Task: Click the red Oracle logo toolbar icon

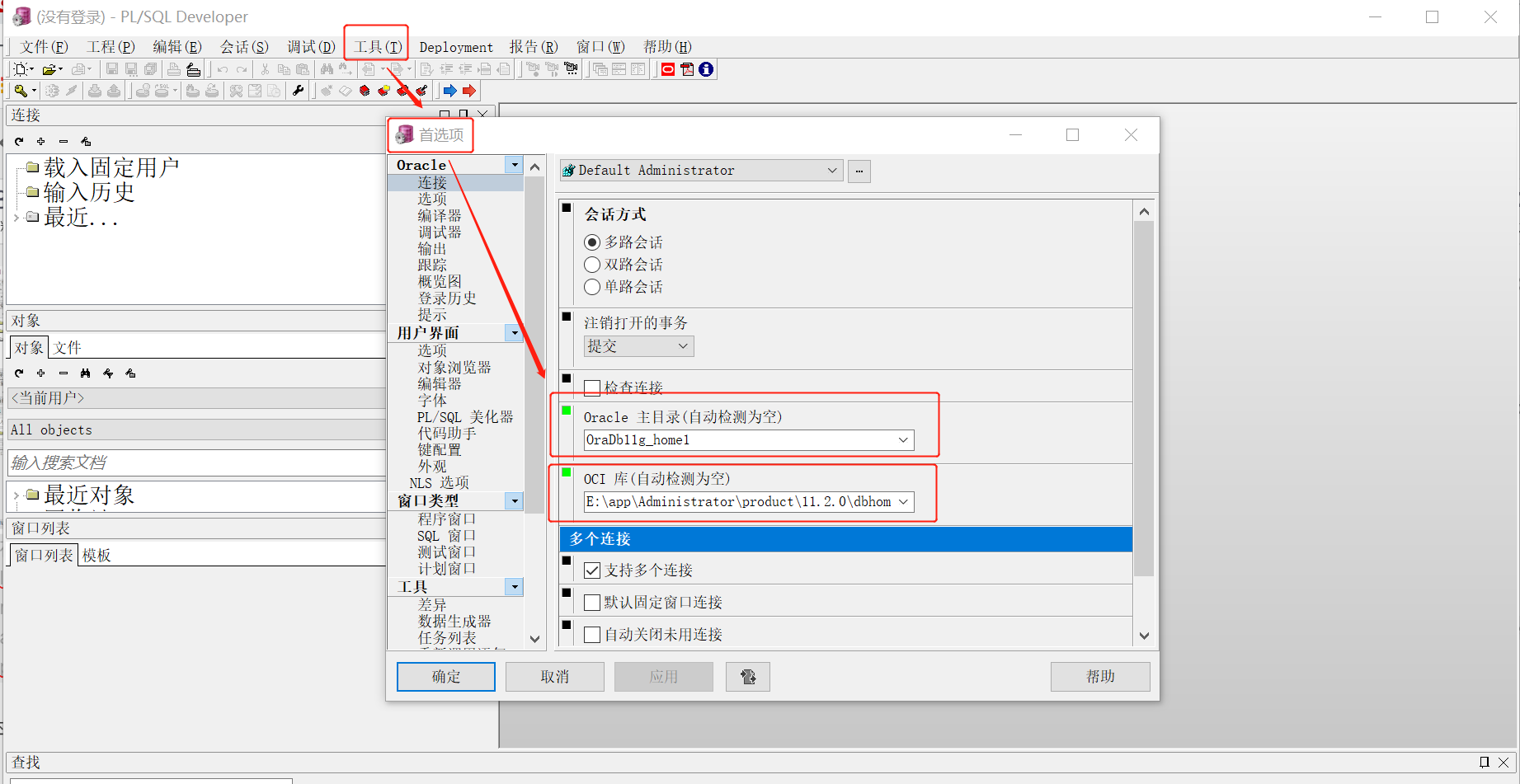Action: pos(668,69)
